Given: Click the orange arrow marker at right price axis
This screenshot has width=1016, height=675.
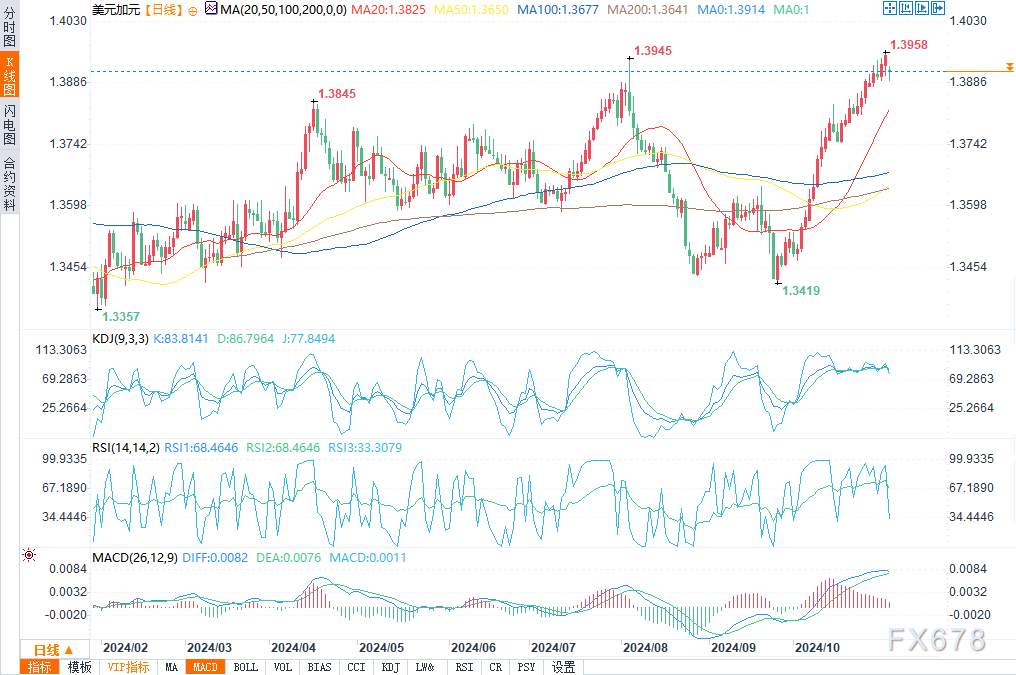Looking at the screenshot, I should [x=1010, y=66].
